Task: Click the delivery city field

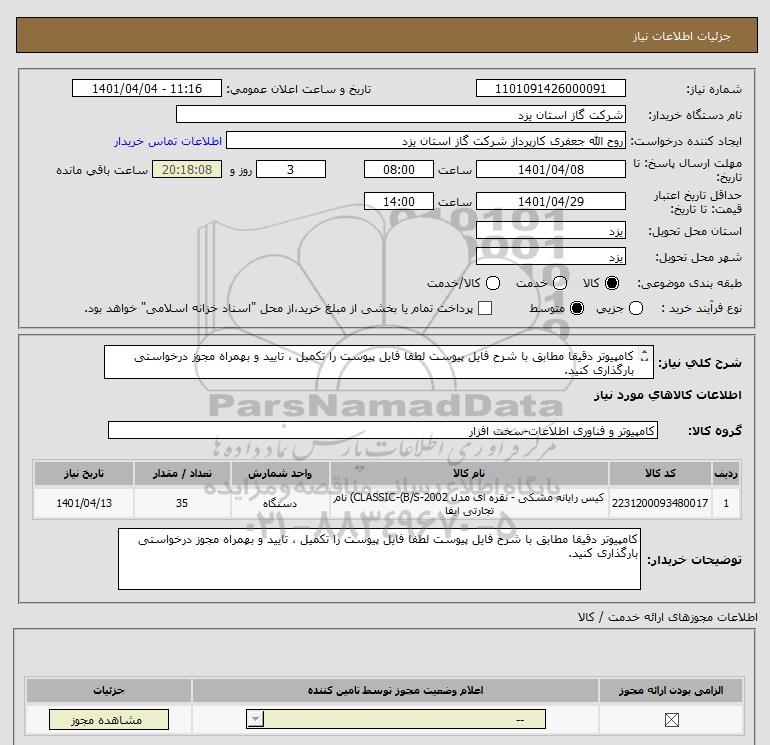Action: pyautogui.click(x=550, y=256)
